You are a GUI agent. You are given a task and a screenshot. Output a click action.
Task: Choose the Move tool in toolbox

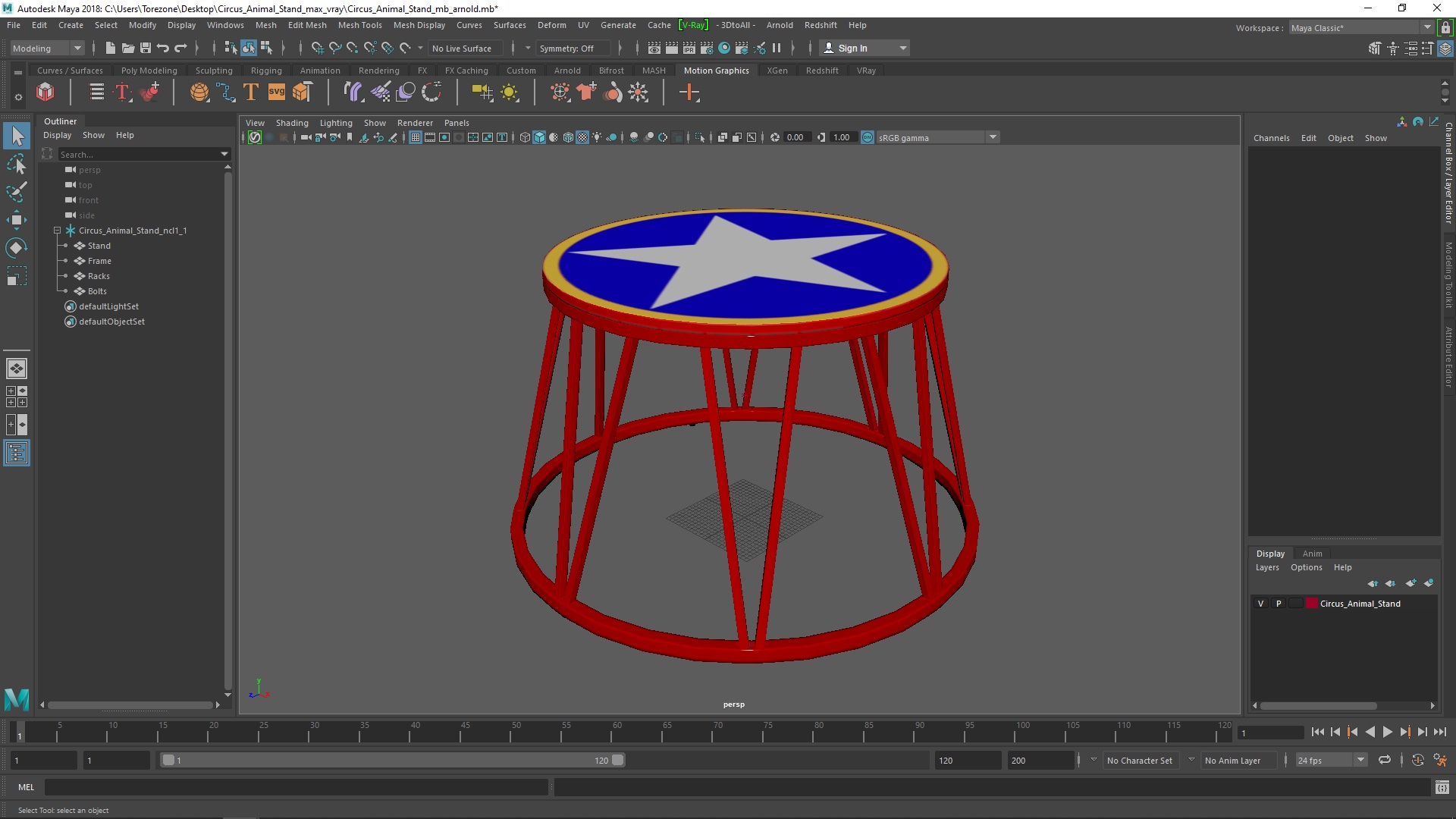(17, 220)
